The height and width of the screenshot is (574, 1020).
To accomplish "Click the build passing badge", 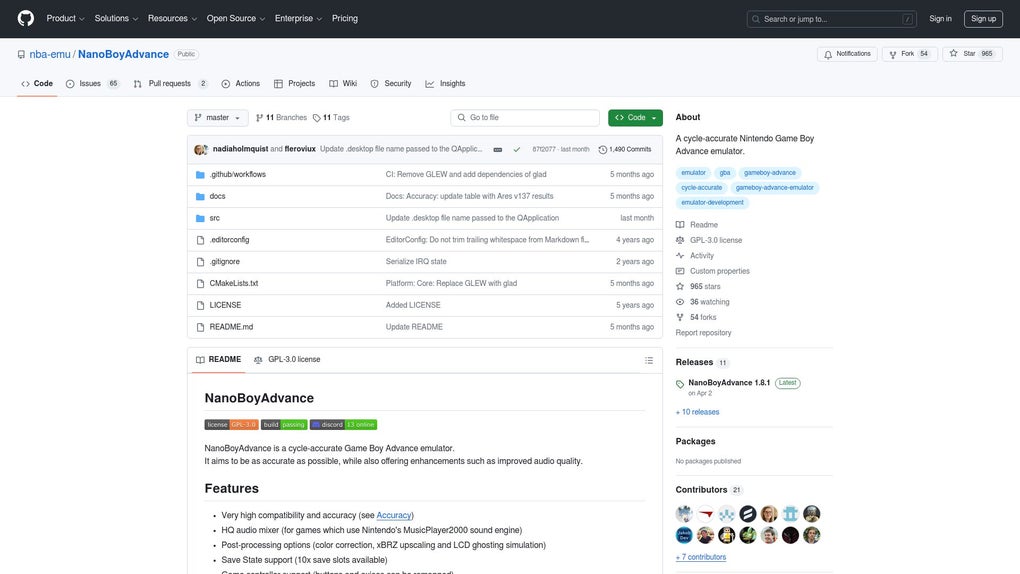I will click(284, 424).
